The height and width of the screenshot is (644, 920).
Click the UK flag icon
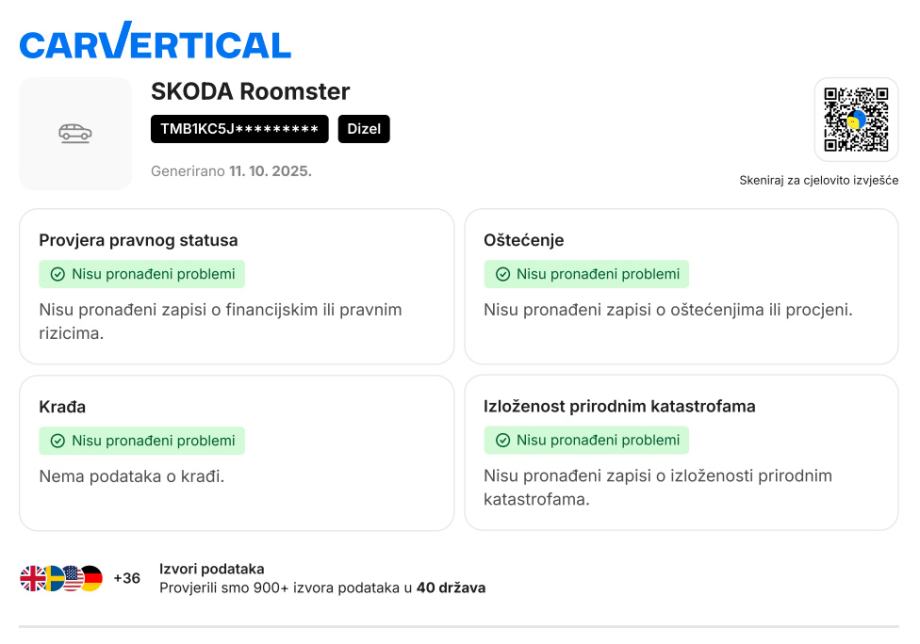[x=32, y=578]
